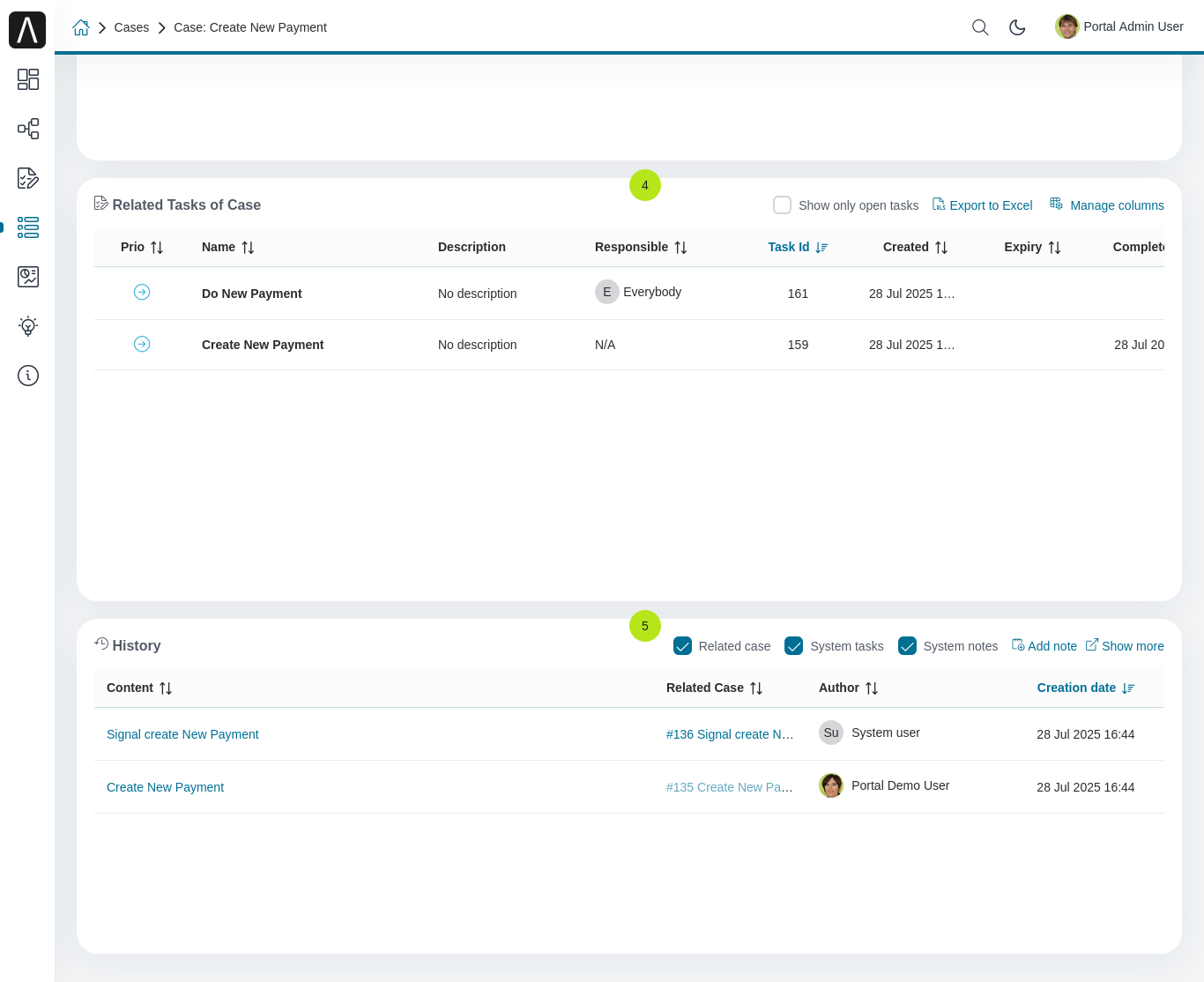This screenshot has width=1204, height=982.
Task: Open the Portal Admin User menu
Action: (1119, 26)
